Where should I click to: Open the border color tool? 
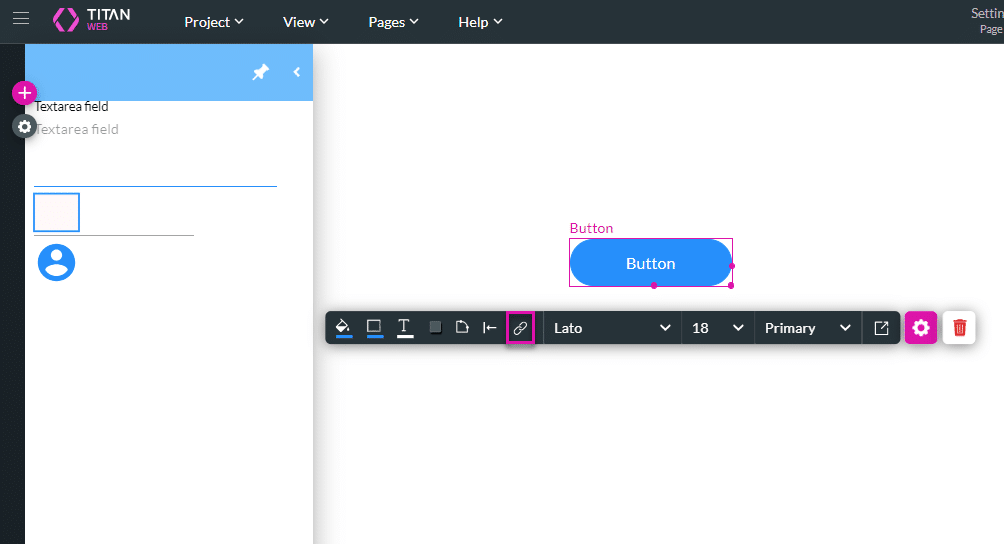tap(374, 327)
